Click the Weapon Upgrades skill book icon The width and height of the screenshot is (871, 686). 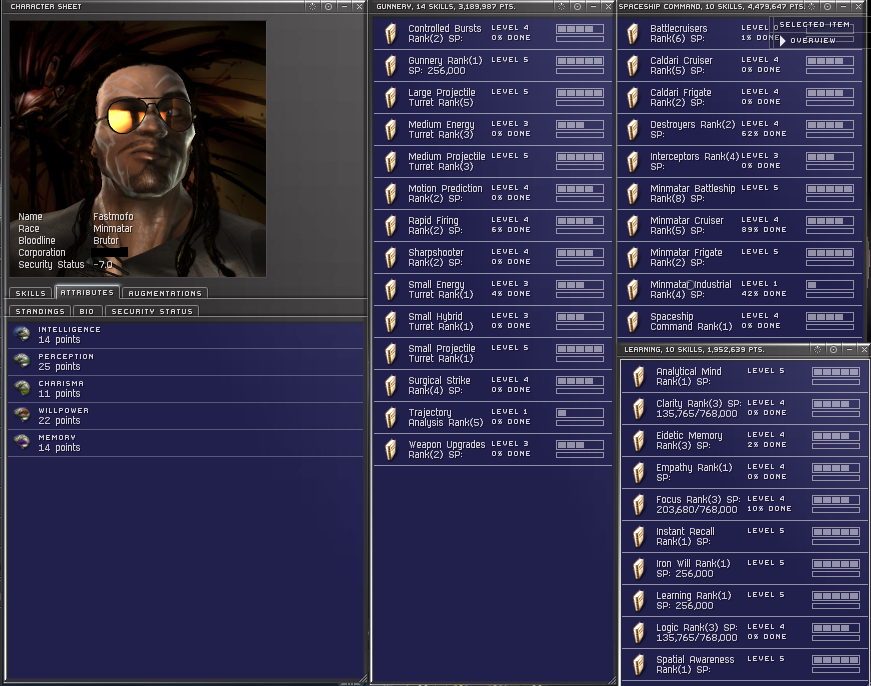[x=391, y=449]
